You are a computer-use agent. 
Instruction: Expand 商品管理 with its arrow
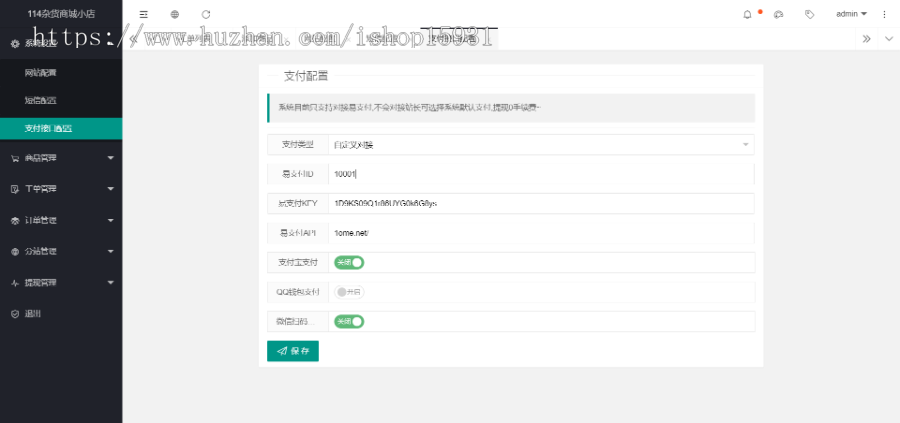pos(111,158)
